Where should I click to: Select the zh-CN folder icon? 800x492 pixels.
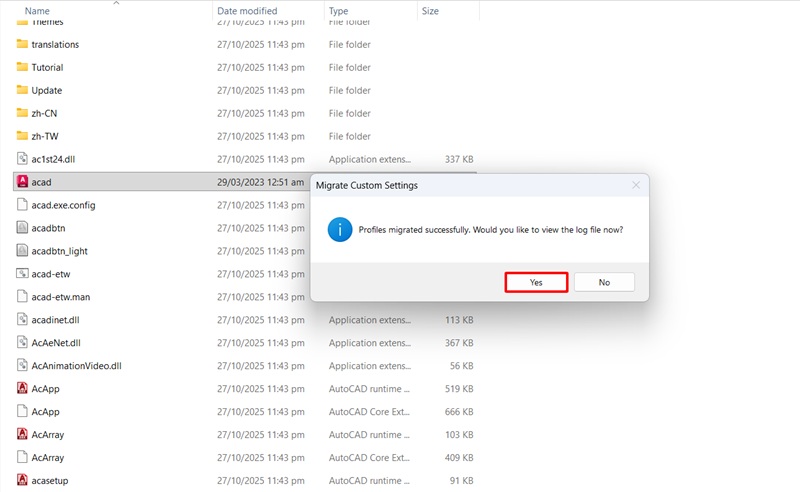point(23,113)
